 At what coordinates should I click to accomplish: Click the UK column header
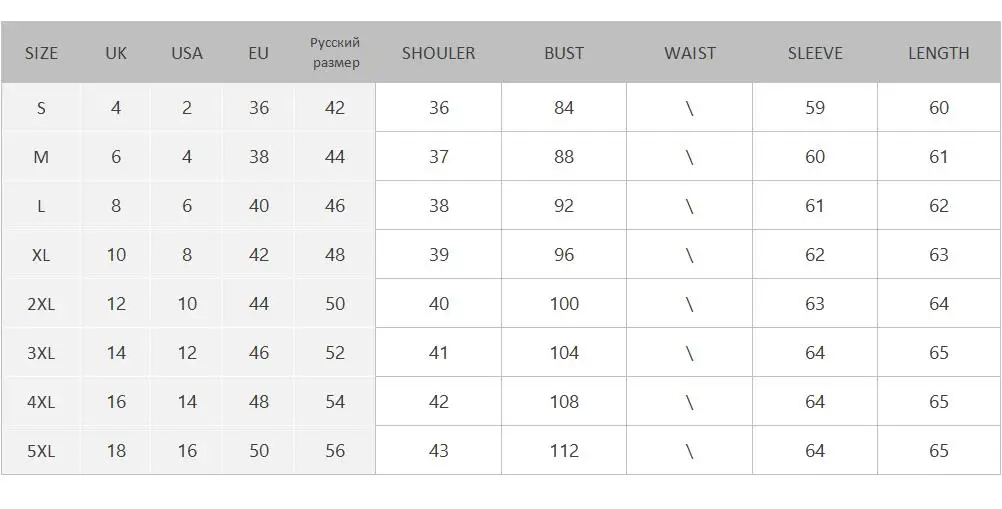click(116, 53)
